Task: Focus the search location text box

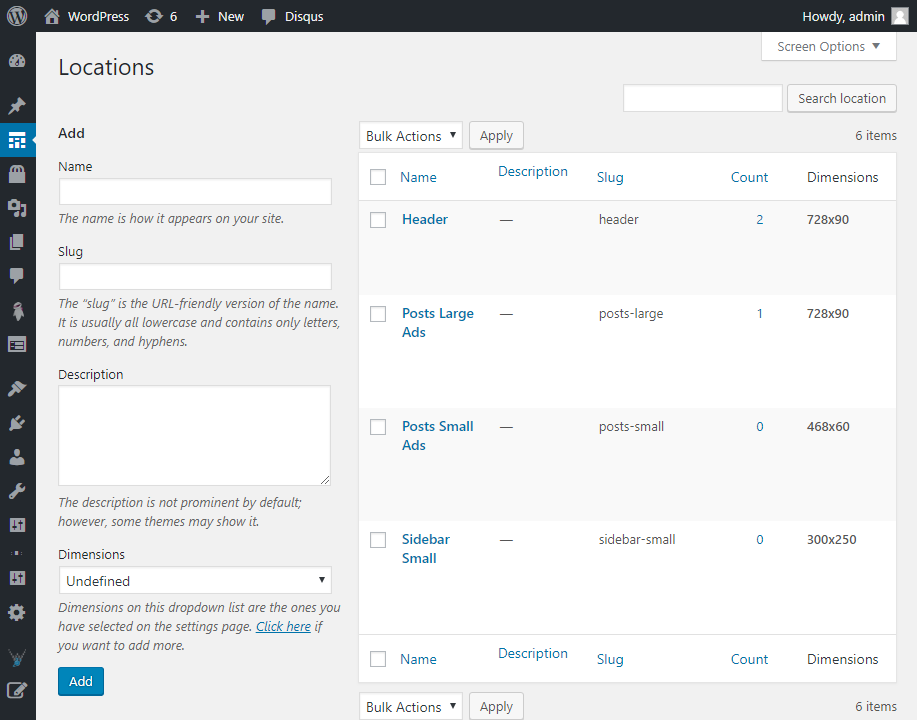Action: point(702,98)
